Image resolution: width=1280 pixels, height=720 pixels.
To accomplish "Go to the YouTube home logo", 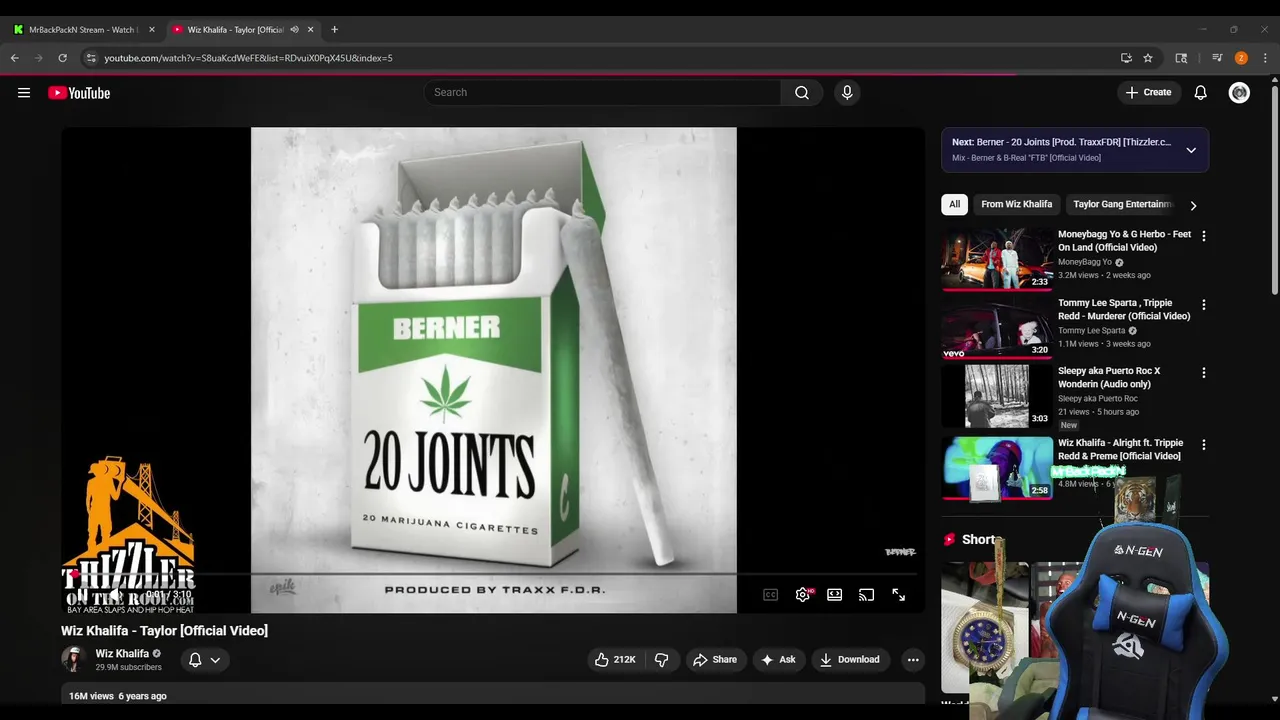I will 79,93.
